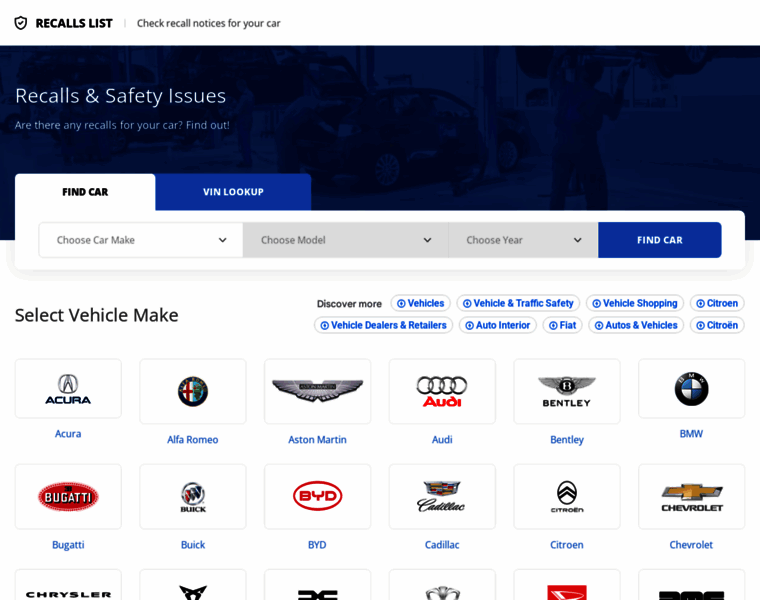Pick the BMW roundel logo

pyautogui.click(x=691, y=389)
